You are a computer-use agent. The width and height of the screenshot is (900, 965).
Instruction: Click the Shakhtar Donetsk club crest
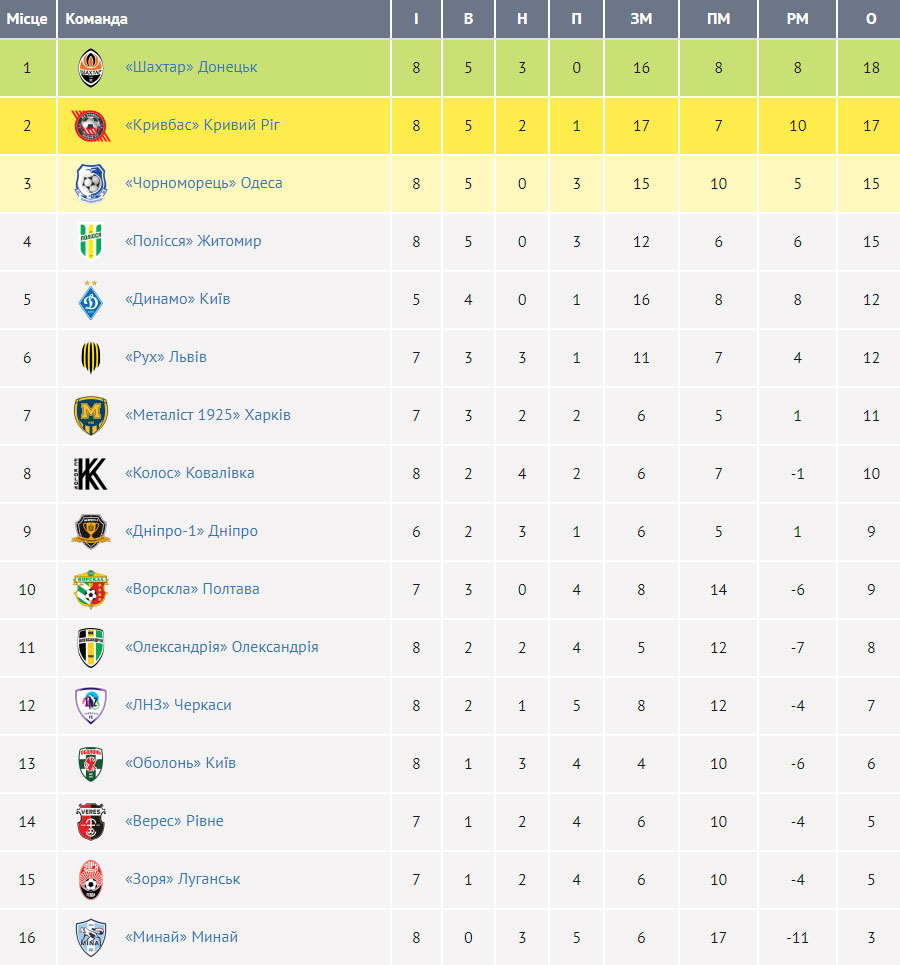click(x=90, y=68)
